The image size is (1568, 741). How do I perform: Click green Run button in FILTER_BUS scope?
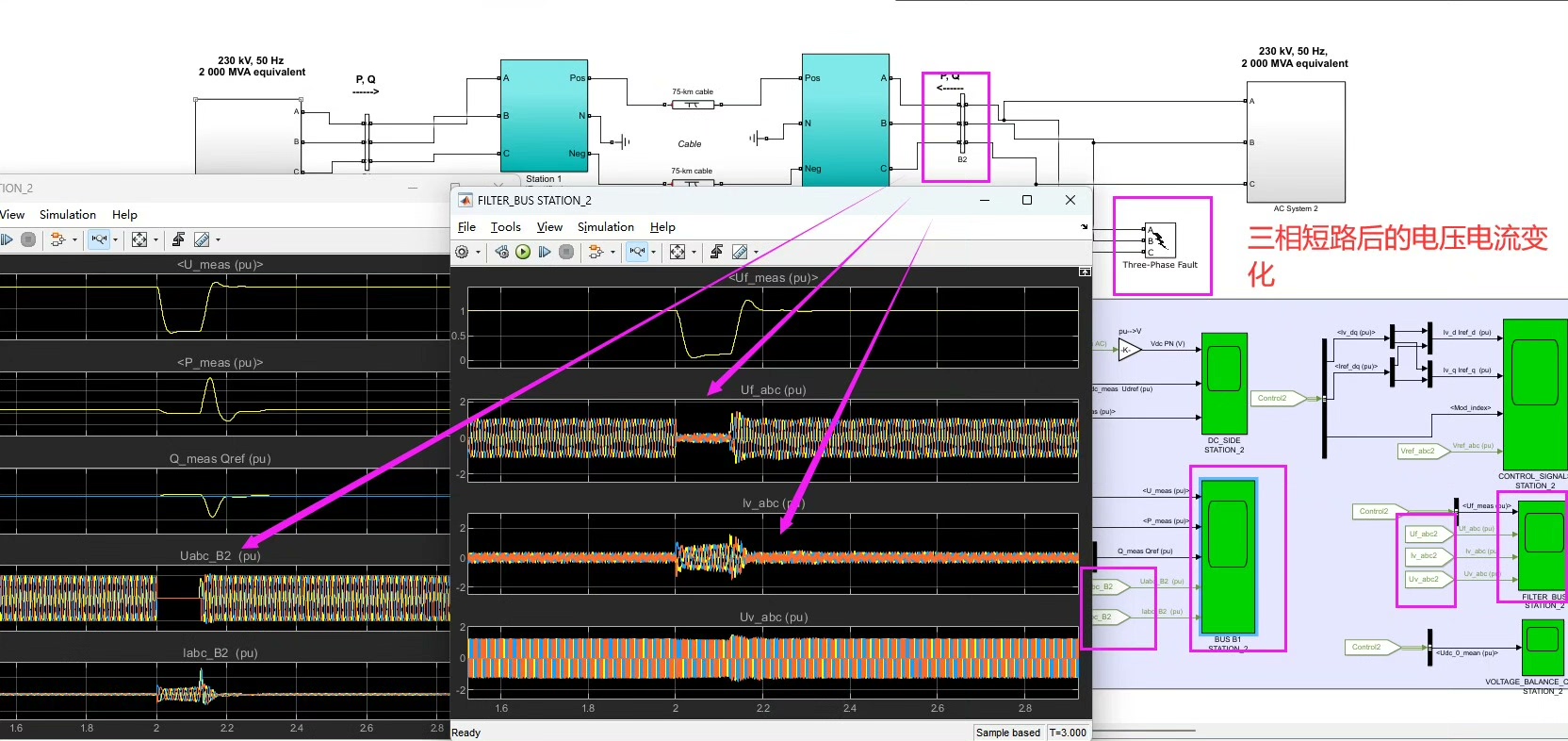(x=523, y=252)
